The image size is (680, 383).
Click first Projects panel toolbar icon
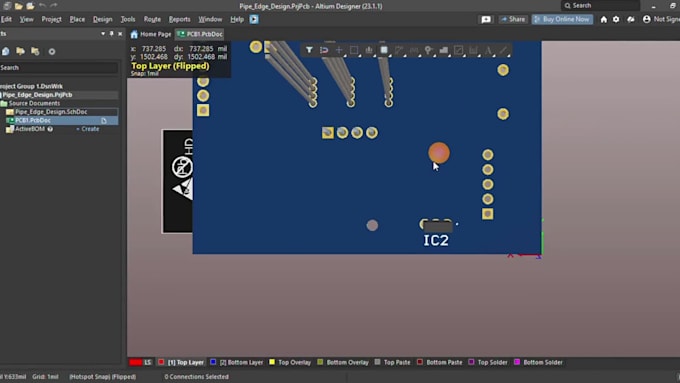(x=6, y=51)
